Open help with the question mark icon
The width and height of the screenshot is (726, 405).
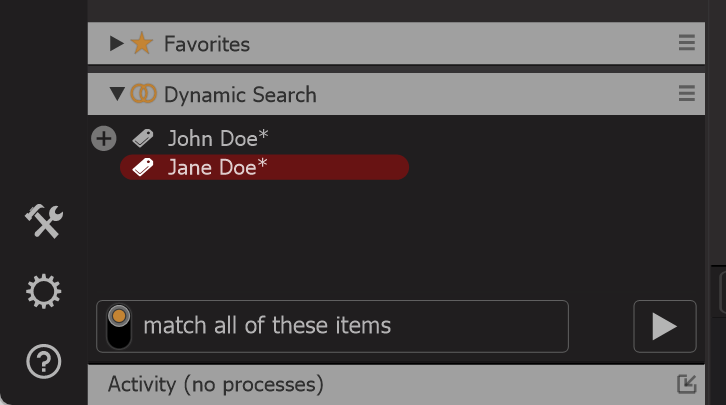pos(44,361)
